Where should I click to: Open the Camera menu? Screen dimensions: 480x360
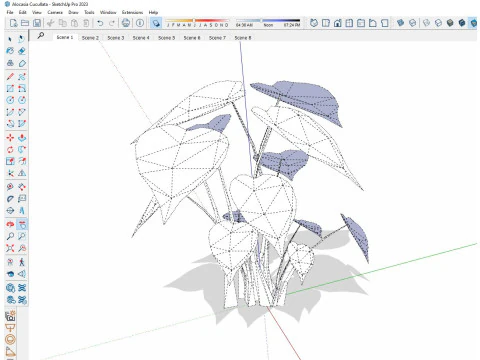coord(55,12)
